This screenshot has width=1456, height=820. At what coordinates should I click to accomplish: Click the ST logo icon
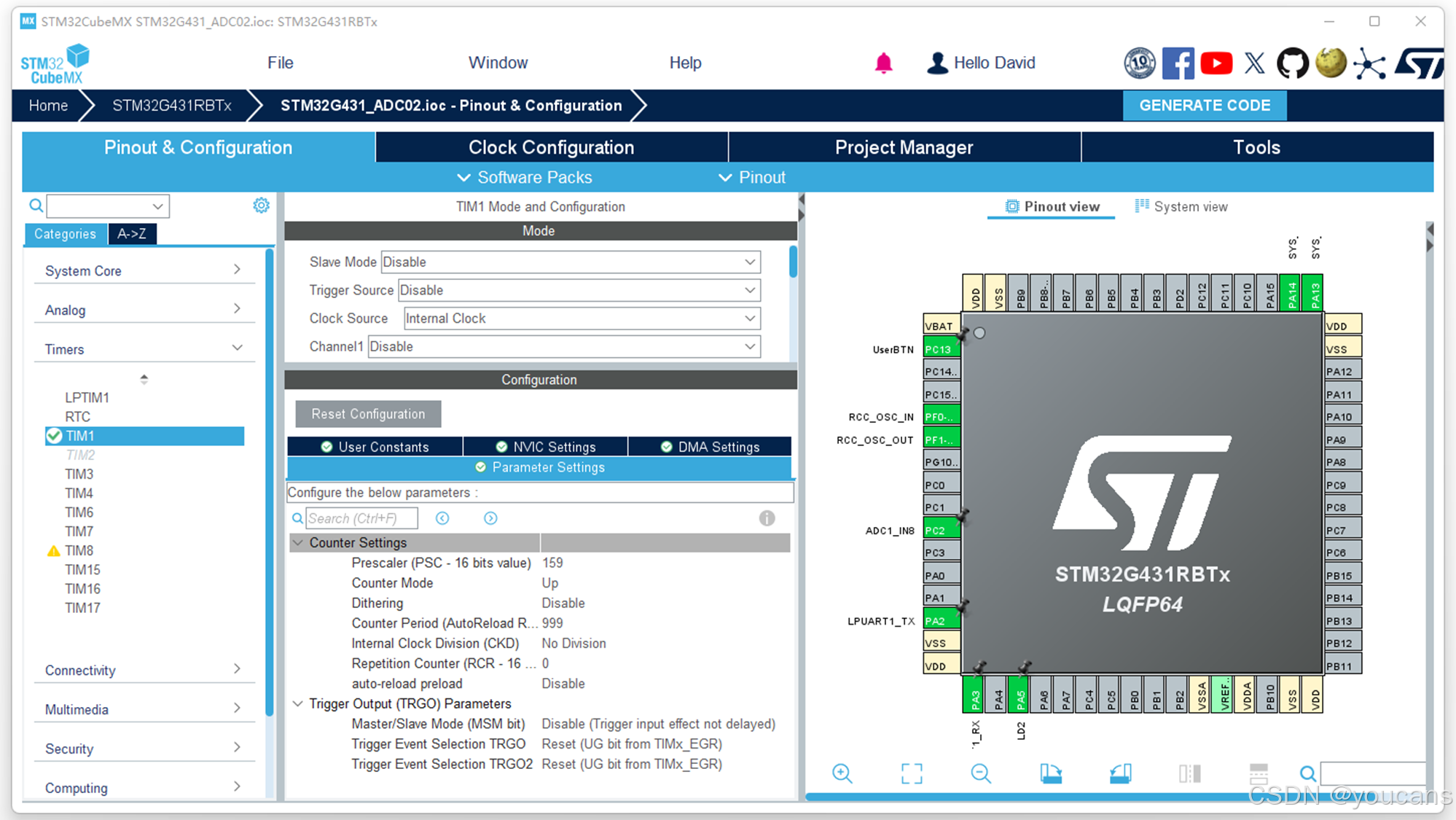1419,63
